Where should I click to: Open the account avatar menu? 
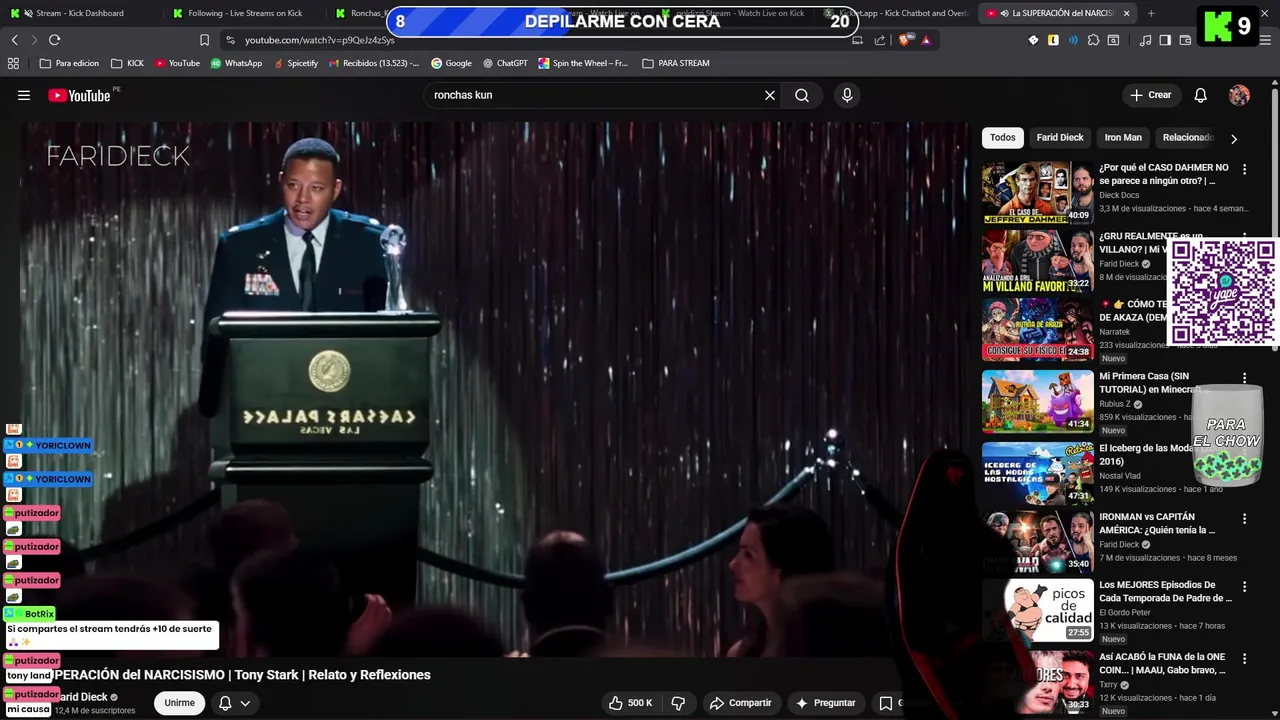coord(1239,95)
